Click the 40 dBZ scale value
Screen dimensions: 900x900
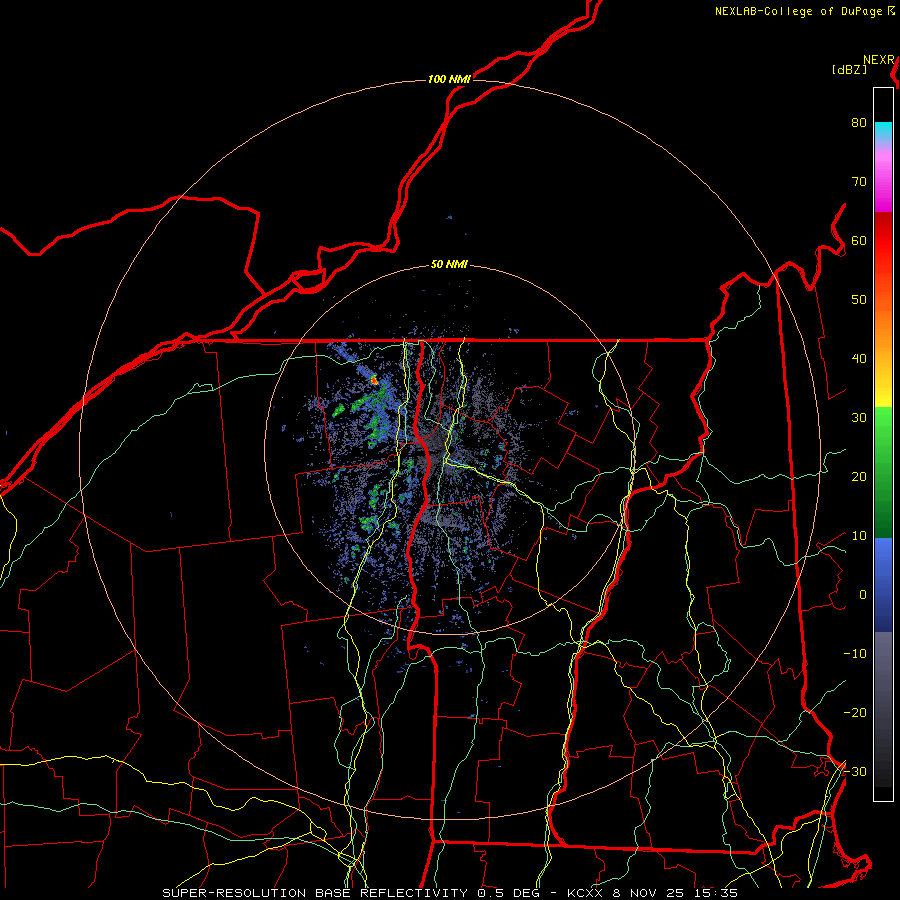pos(859,359)
